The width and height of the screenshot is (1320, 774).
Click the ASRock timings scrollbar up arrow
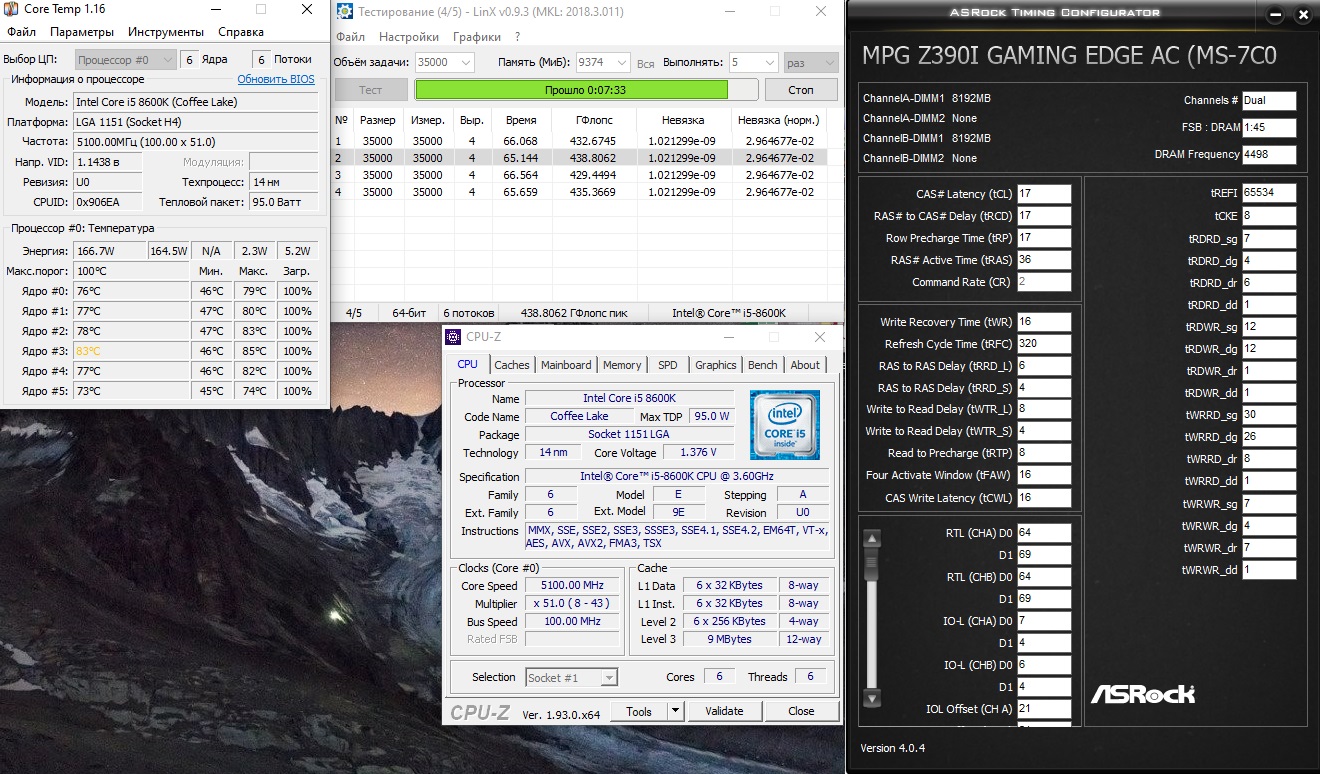click(872, 539)
